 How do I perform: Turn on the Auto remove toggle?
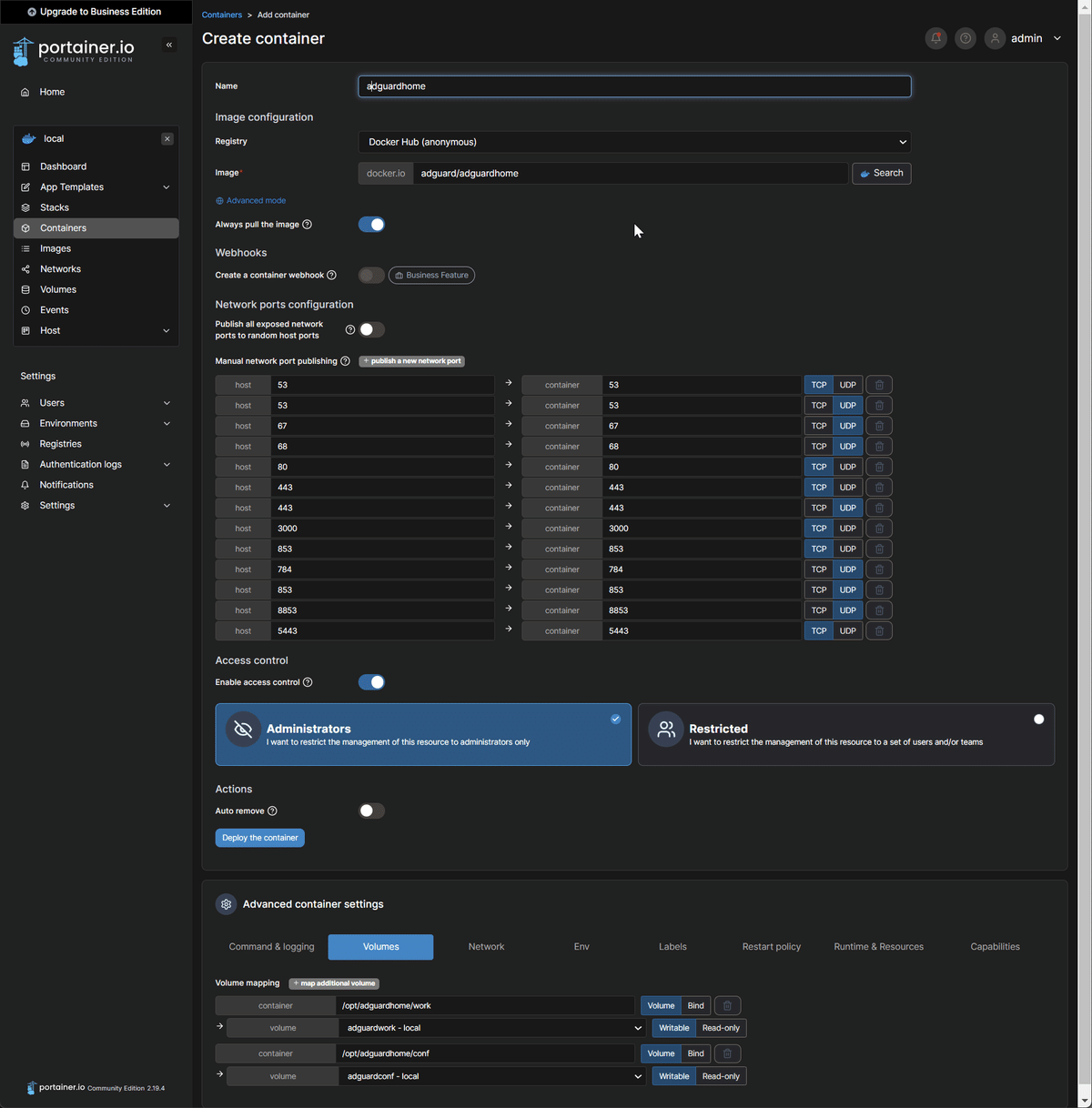tap(371, 810)
